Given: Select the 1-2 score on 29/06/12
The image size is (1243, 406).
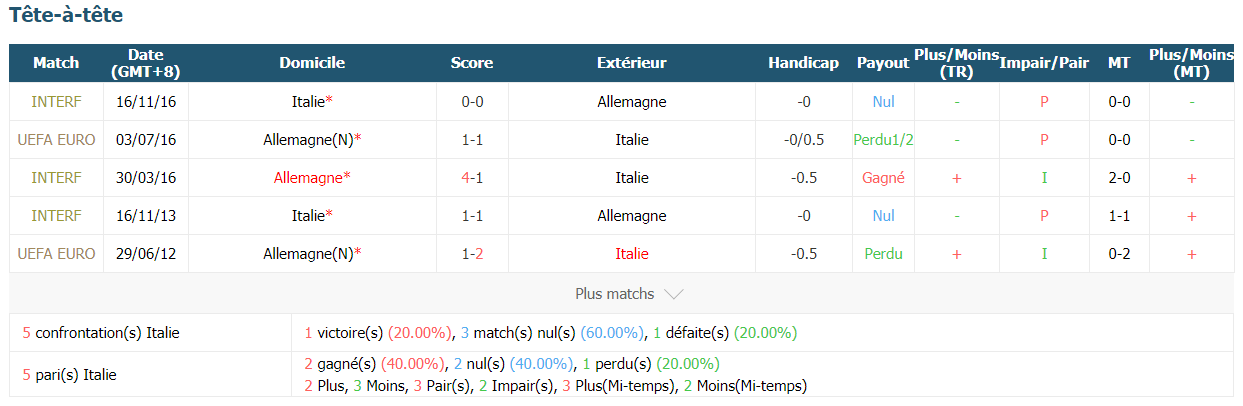Looking at the screenshot, I should [x=472, y=254].
